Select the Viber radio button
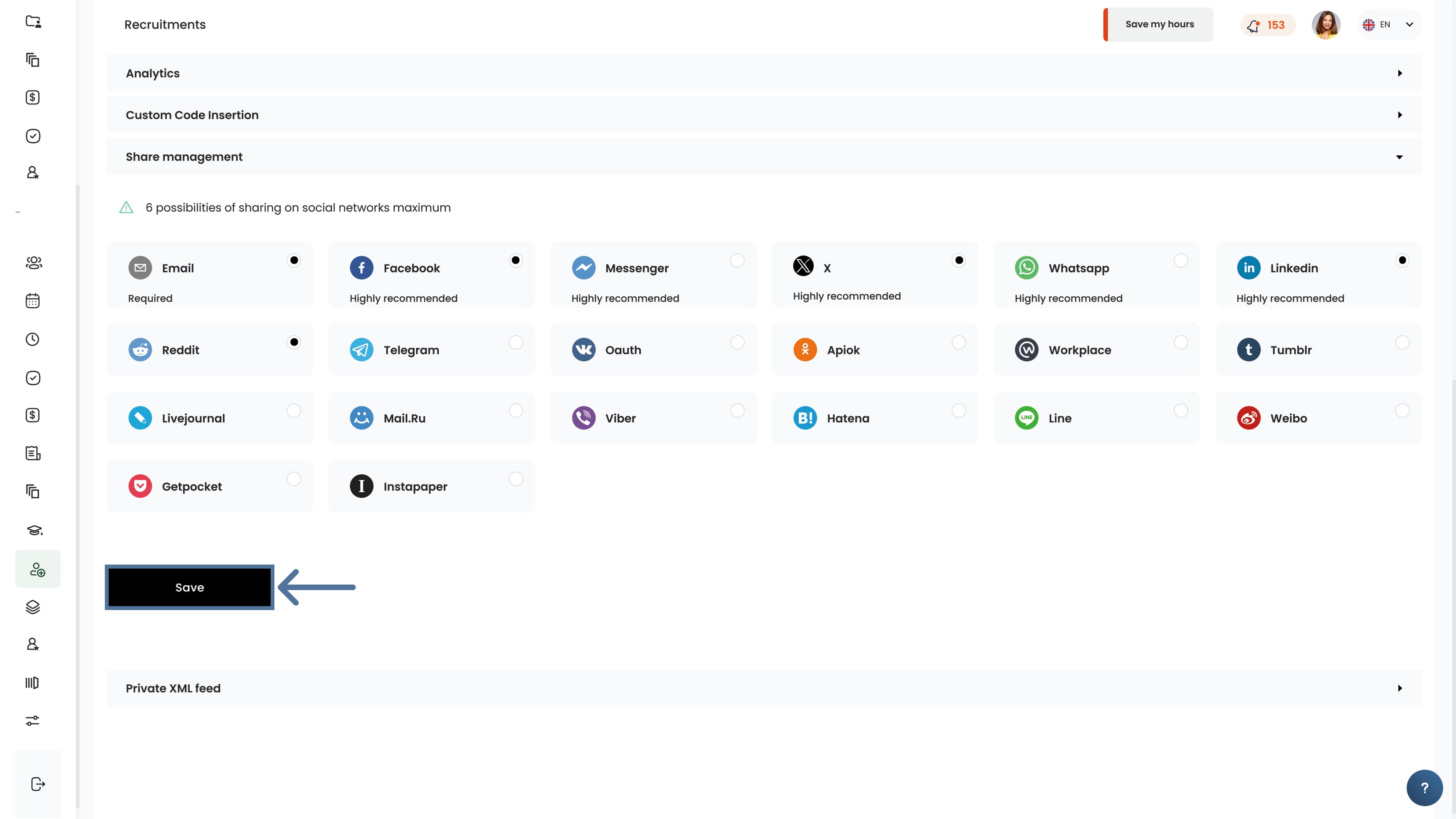This screenshot has height=819, width=1456. [x=737, y=411]
